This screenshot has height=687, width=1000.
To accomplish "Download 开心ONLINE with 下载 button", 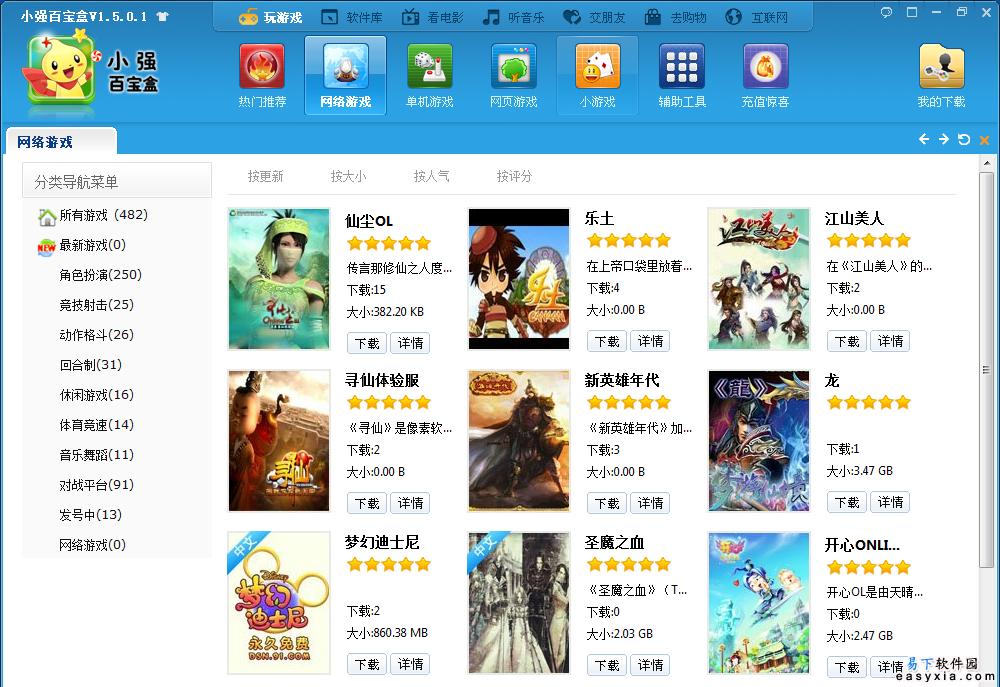I will point(846,667).
